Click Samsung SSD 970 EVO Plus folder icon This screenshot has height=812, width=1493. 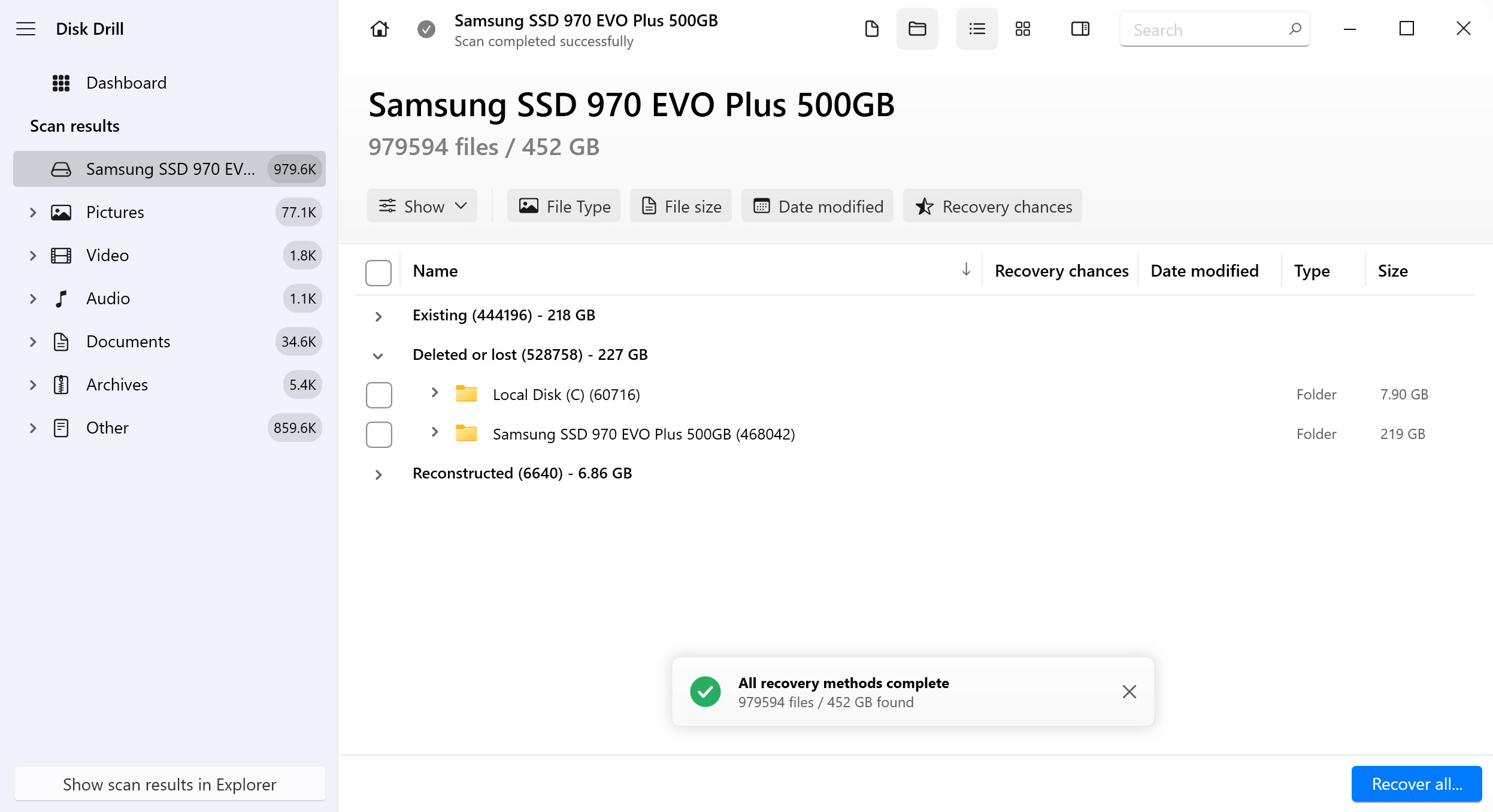point(466,433)
